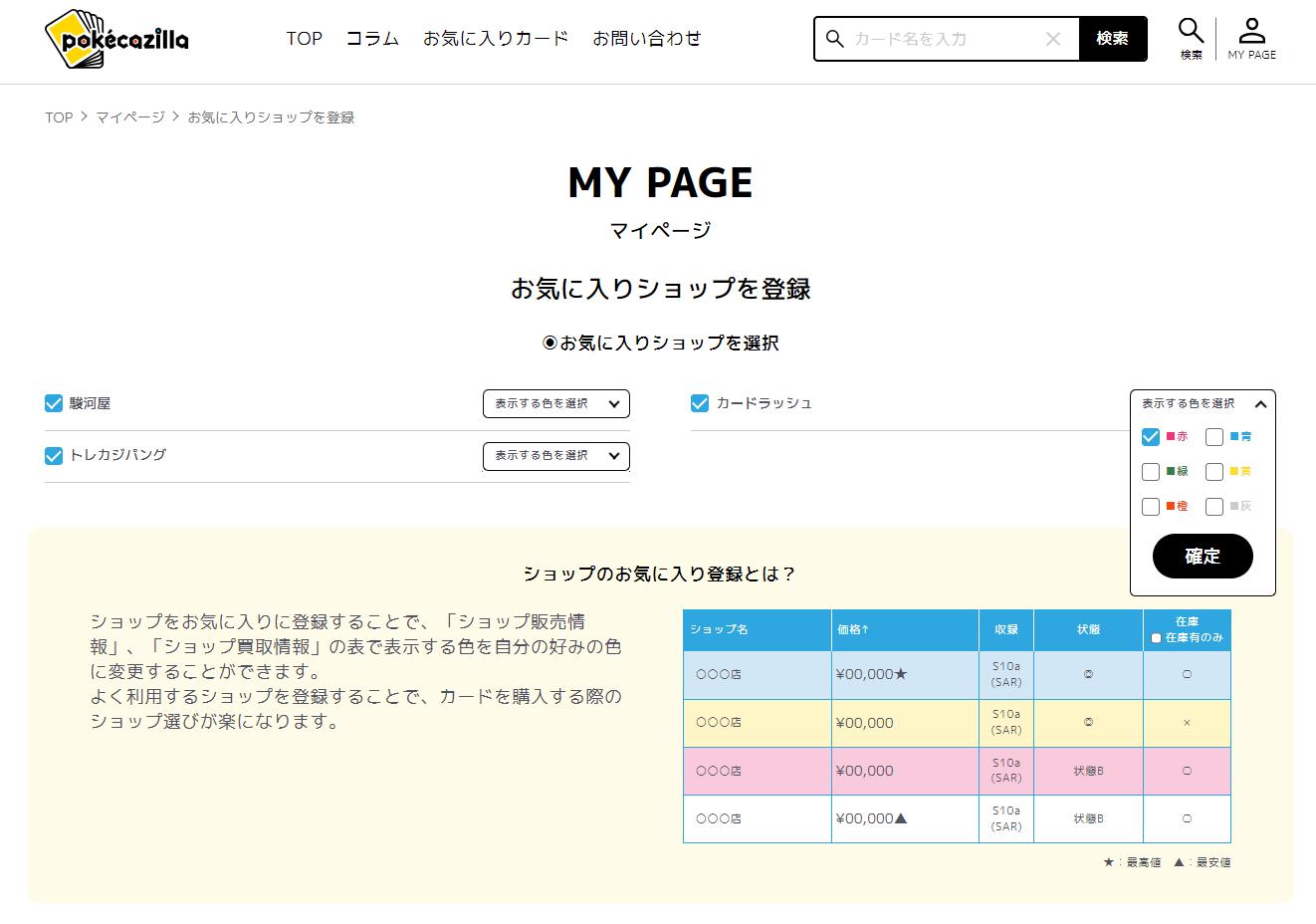The image size is (1316, 924).
Task: Click the ★：最高値 legend text
Action: 1132,862
